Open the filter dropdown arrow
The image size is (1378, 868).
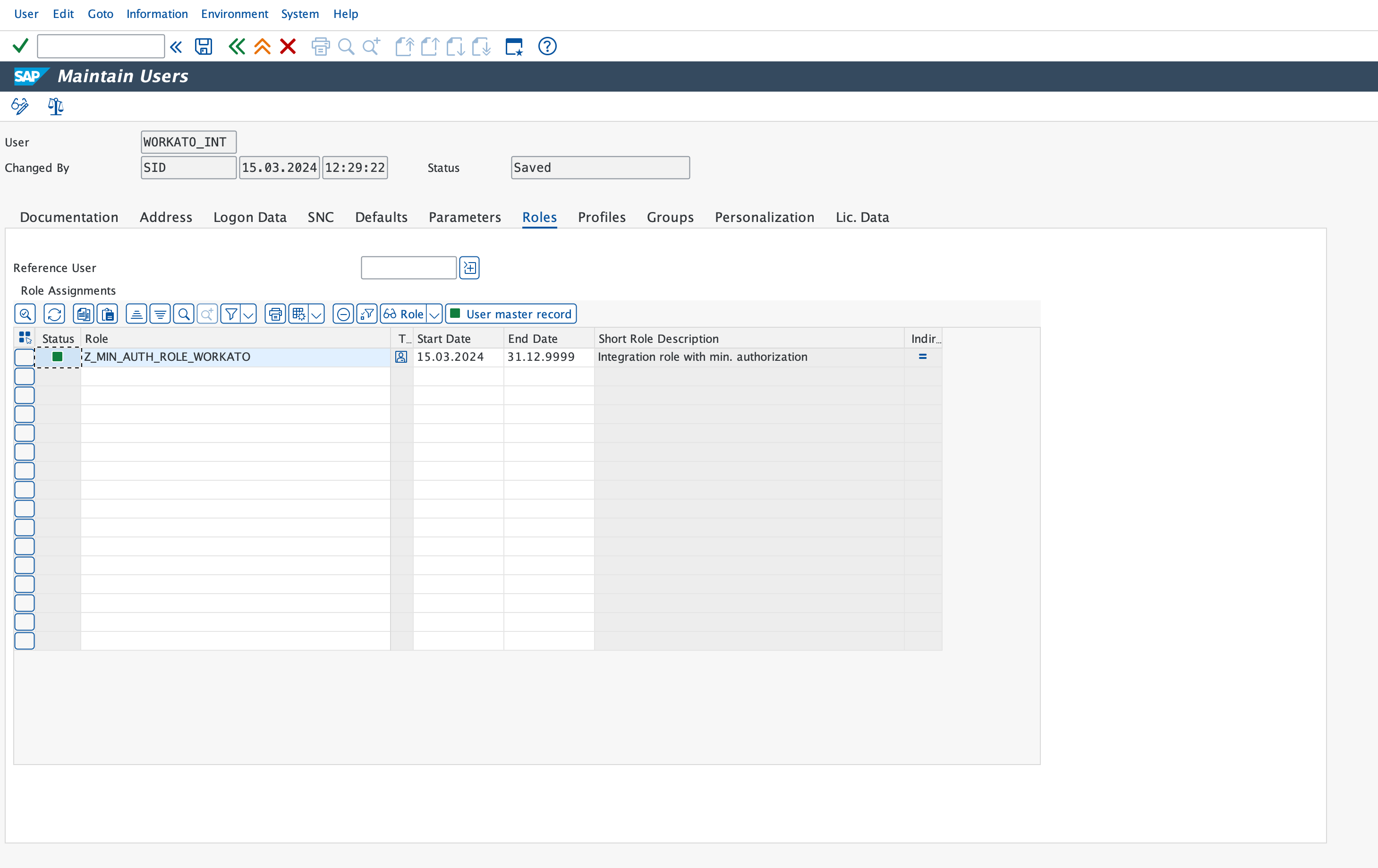pos(248,314)
